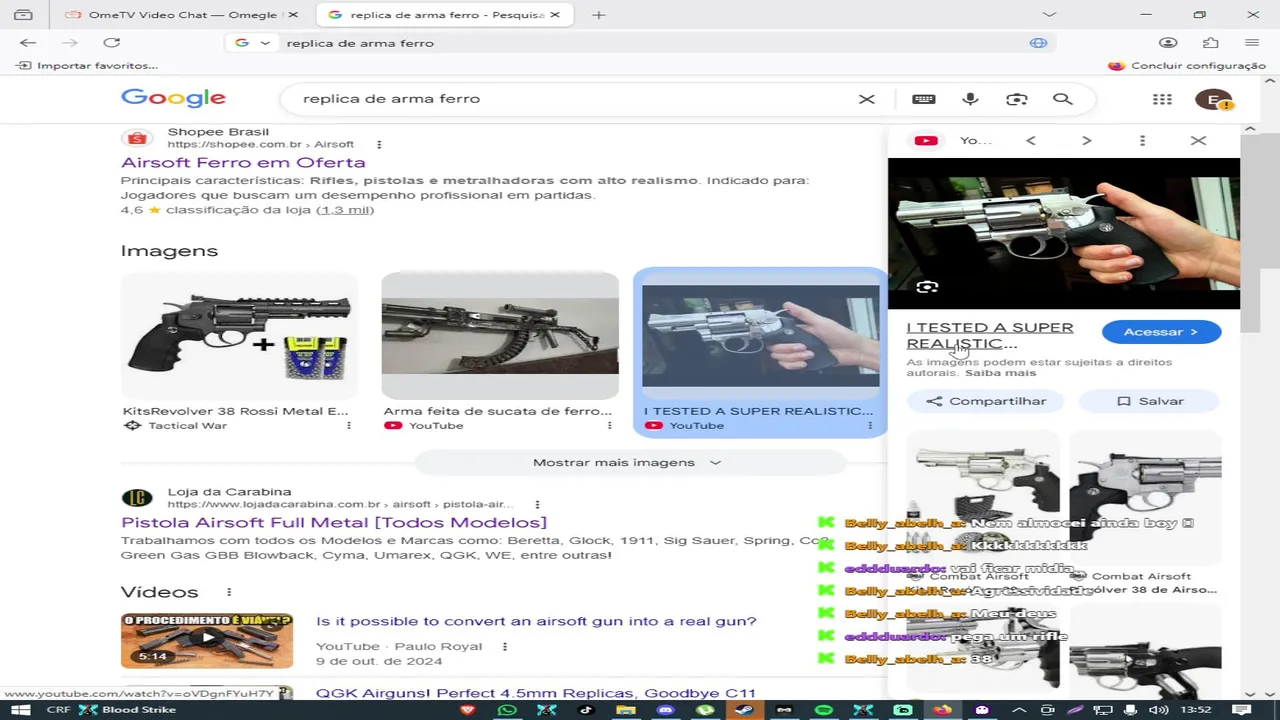Click Concluir configuração in the bookmarks bar
Viewport: 1280px width, 720px height.
point(1186,65)
